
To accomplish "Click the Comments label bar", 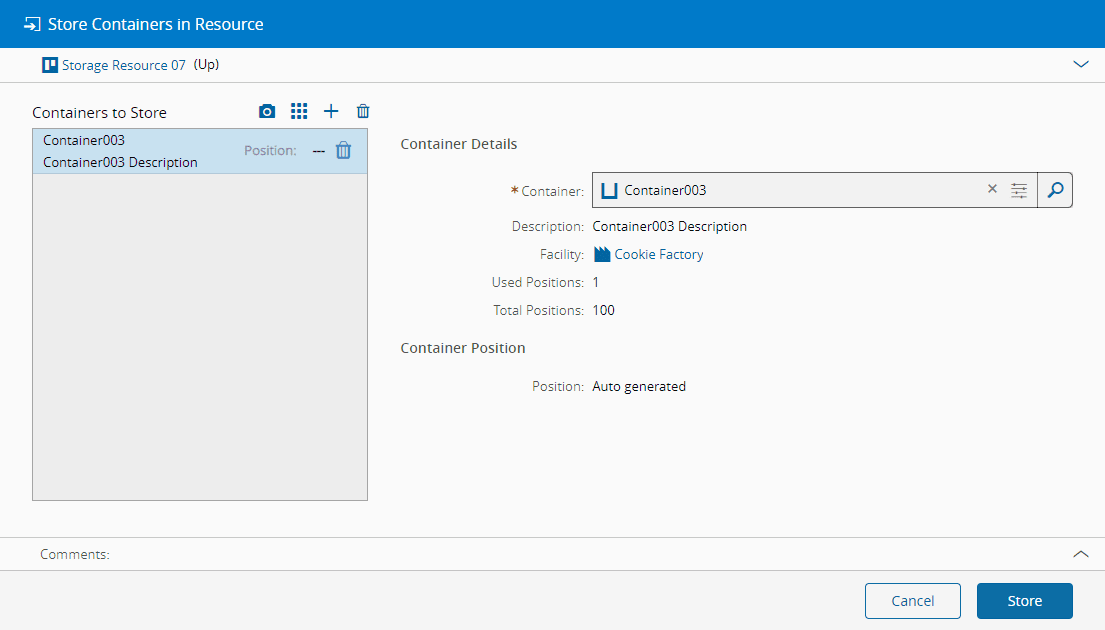I will point(75,554).
